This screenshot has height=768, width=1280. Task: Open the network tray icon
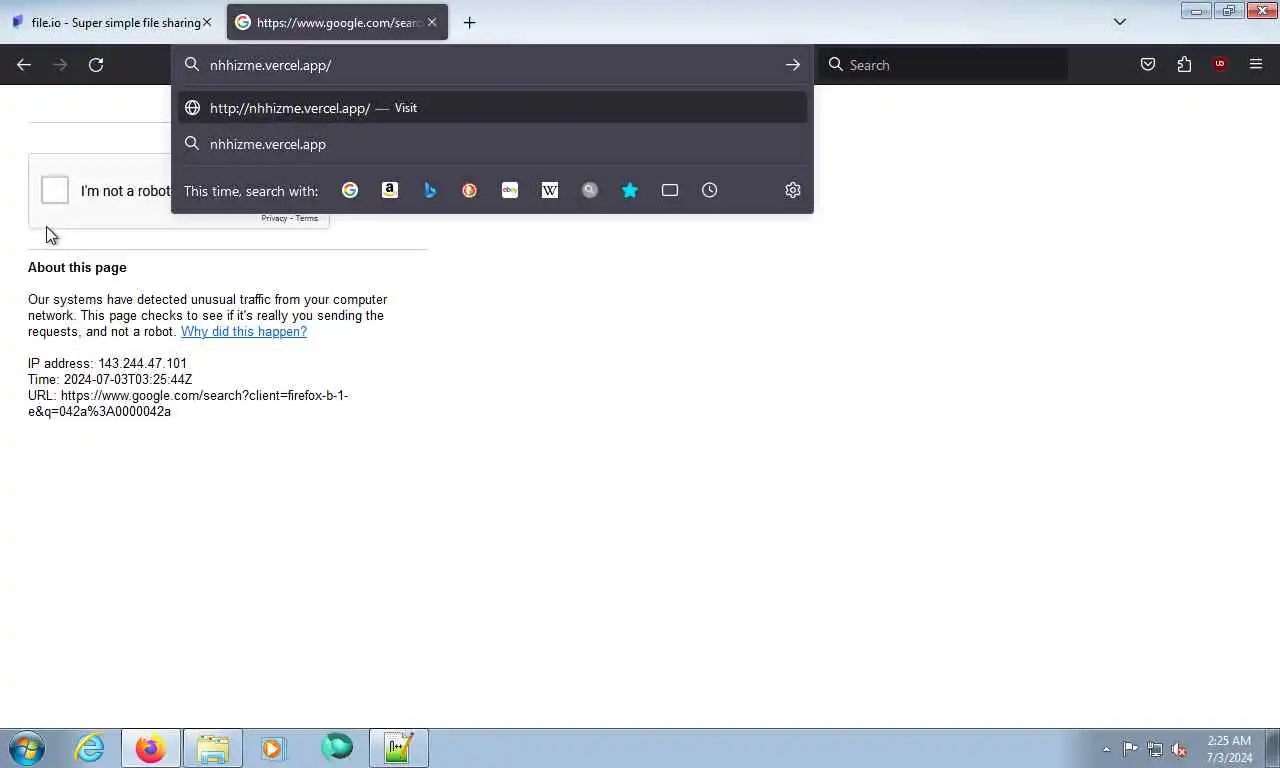coord(1155,749)
